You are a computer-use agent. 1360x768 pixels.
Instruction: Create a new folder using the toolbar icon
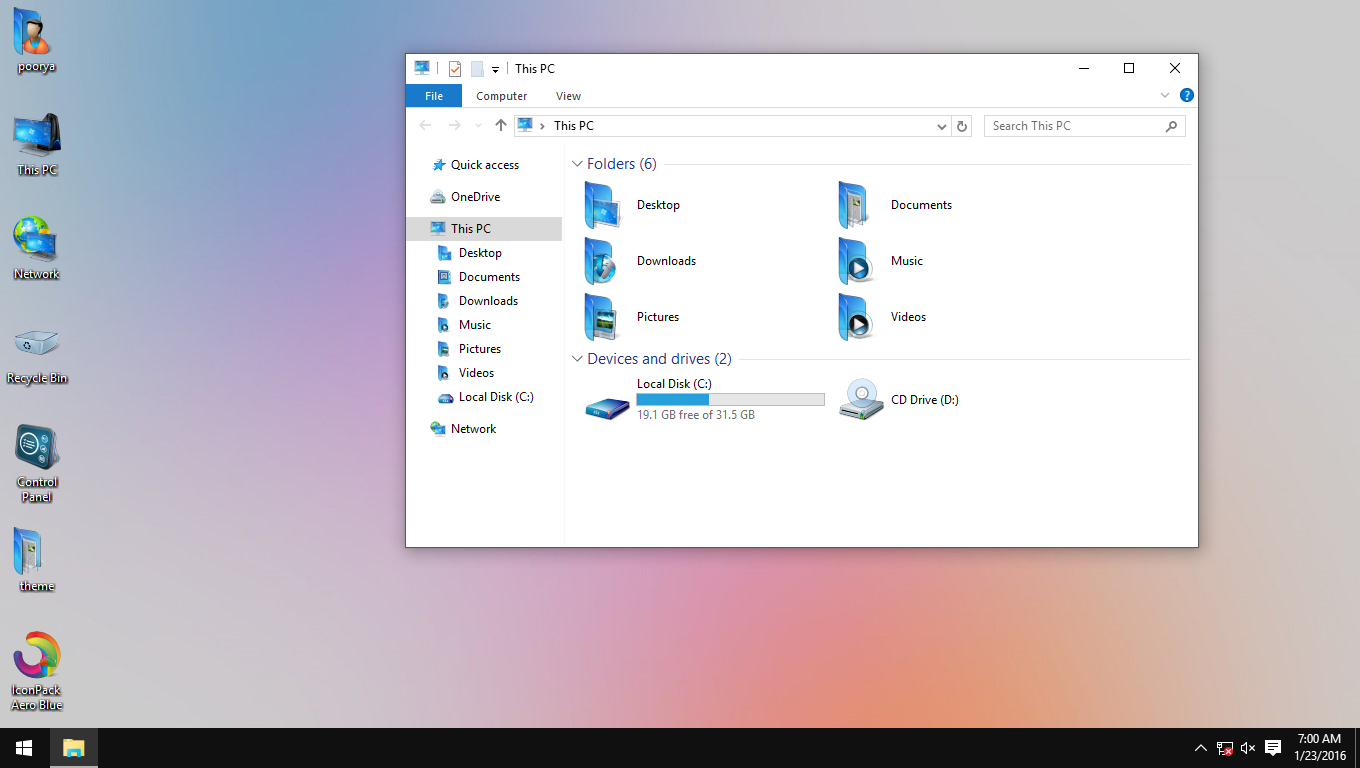[476, 68]
